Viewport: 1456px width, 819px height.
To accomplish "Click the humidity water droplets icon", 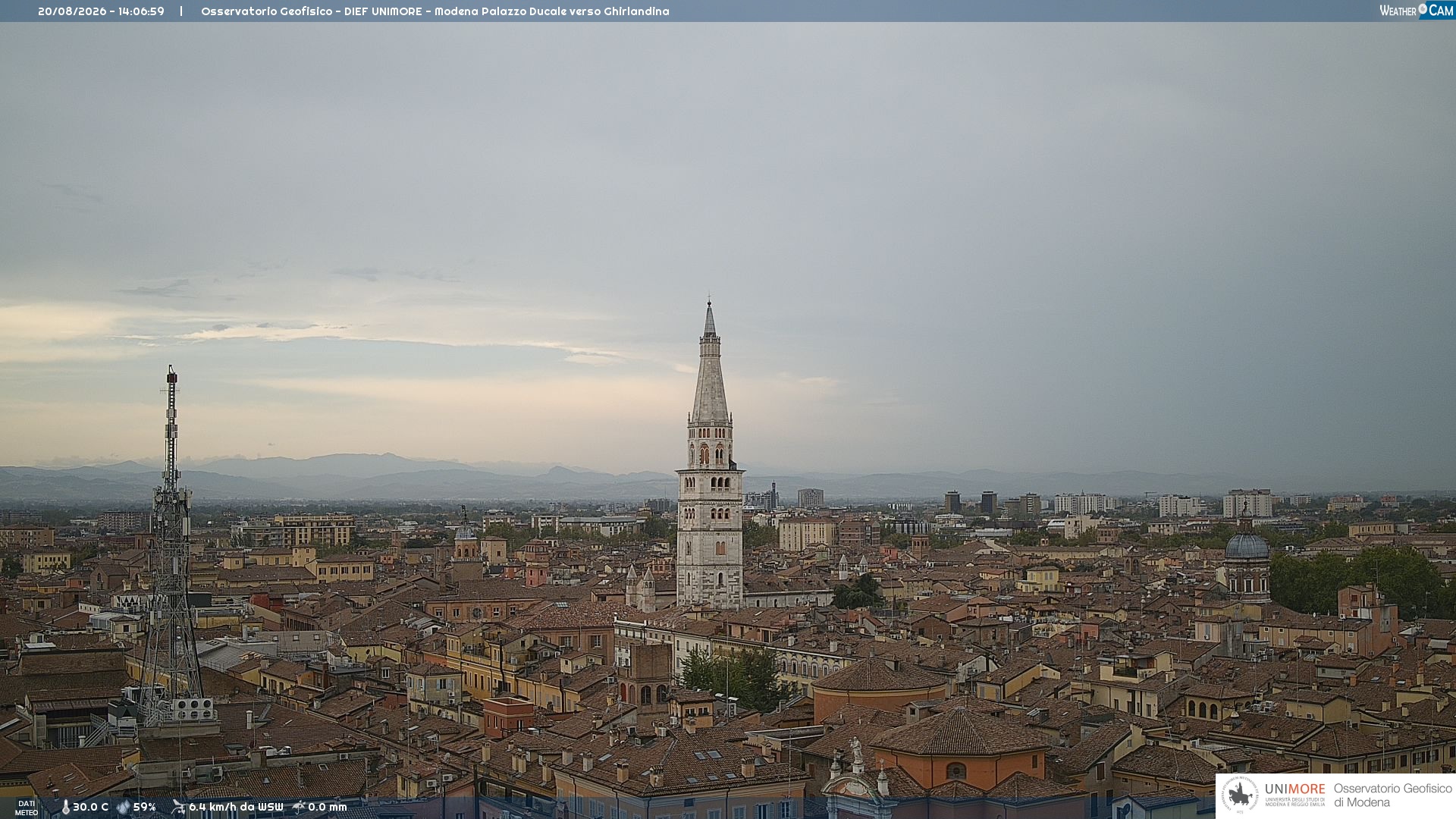I will pyautogui.click(x=123, y=808).
